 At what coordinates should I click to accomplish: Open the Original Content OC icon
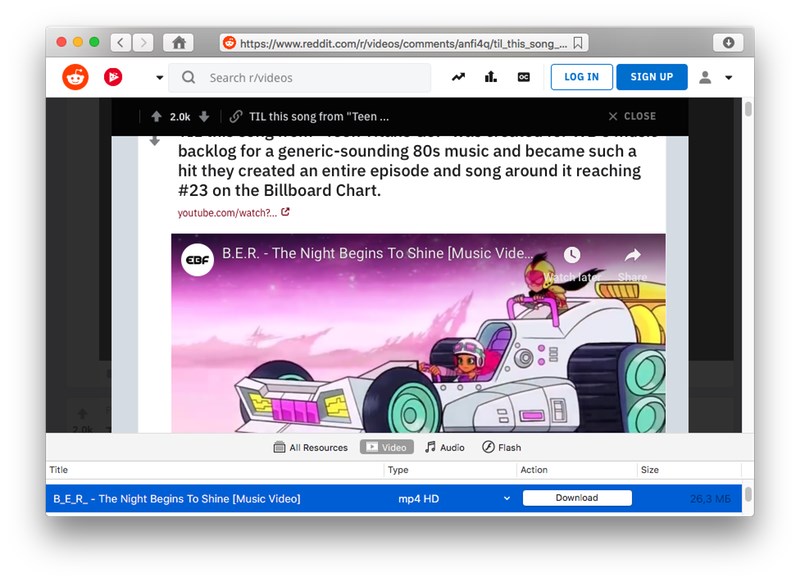[x=523, y=77]
